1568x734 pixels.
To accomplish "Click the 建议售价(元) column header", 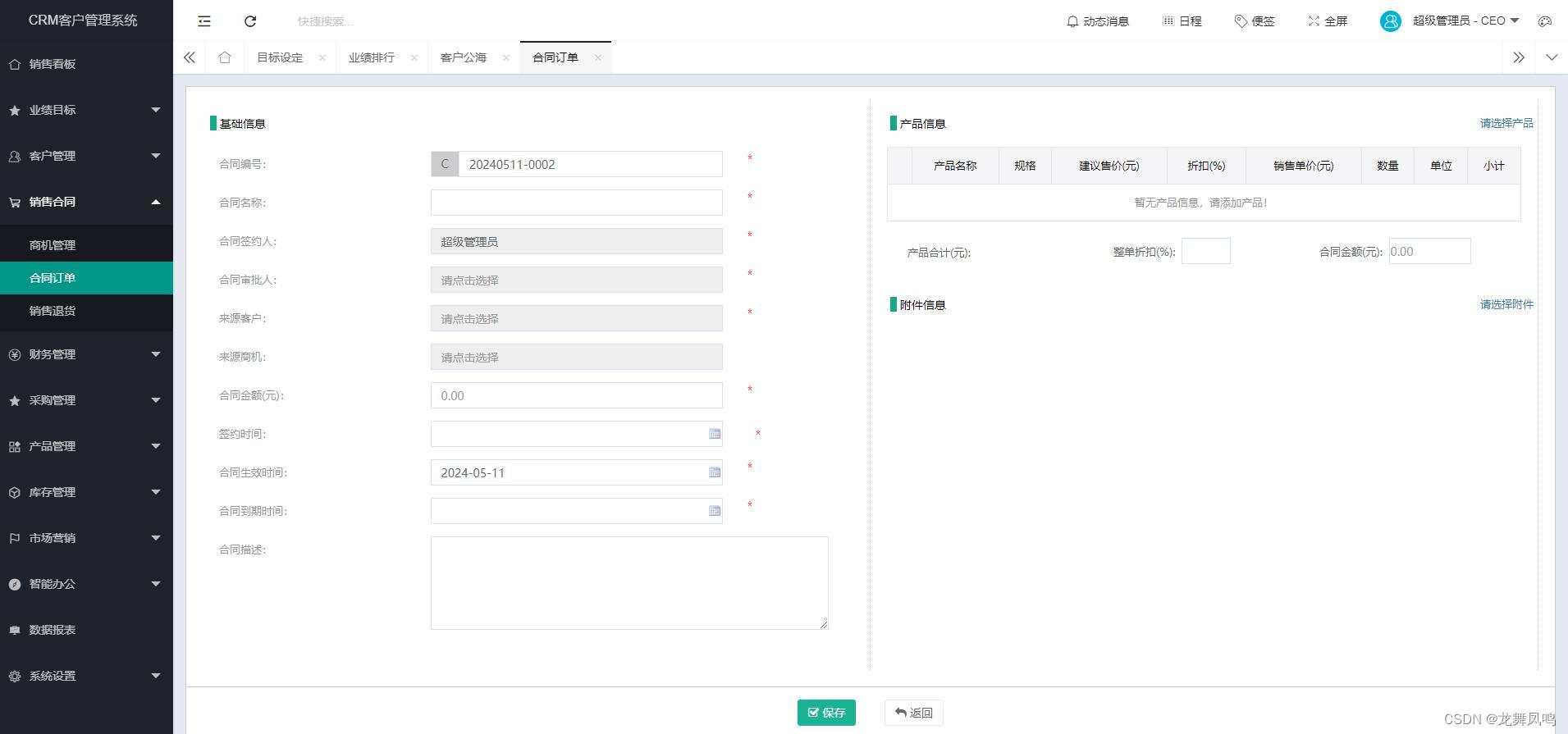I will point(1109,166).
